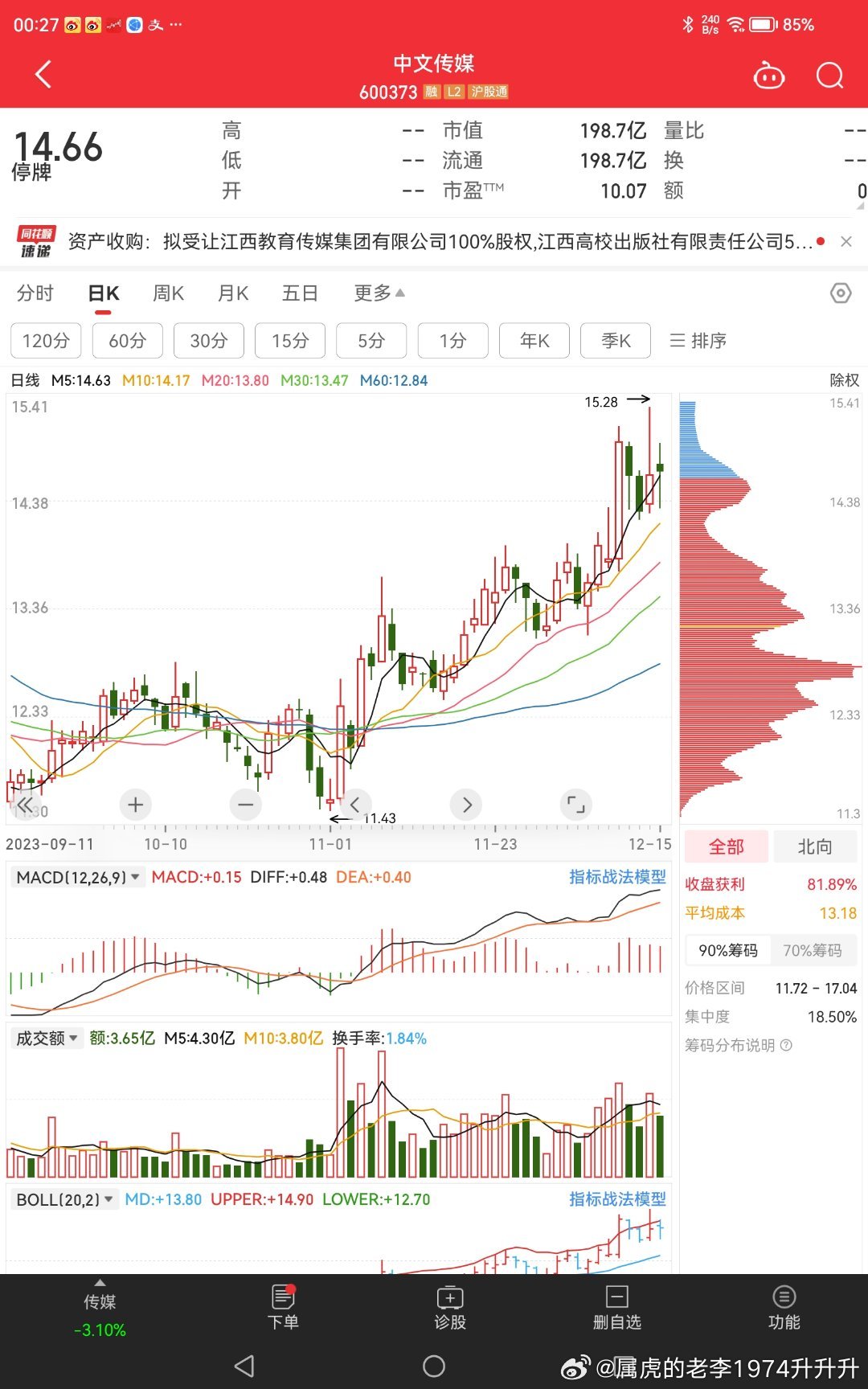Tap the back arrow in header
Viewport: 868px width, 1389px height.
[43, 75]
